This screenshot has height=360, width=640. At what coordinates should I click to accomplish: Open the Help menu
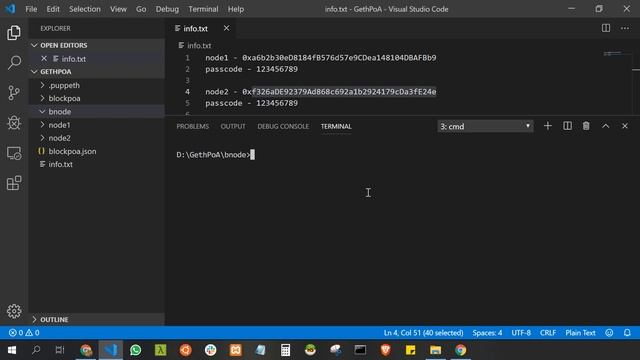[x=236, y=9]
